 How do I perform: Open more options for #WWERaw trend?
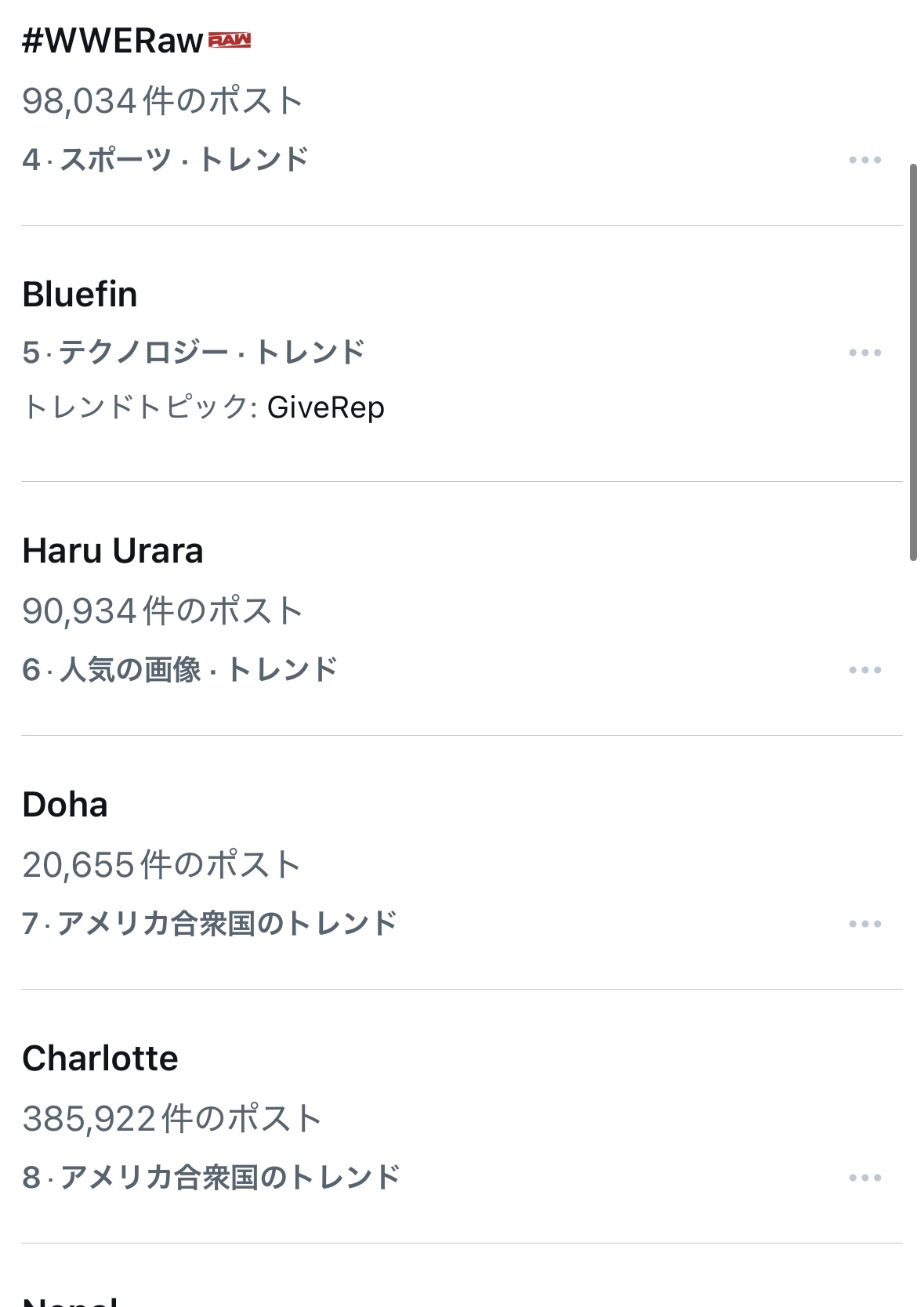864,160
